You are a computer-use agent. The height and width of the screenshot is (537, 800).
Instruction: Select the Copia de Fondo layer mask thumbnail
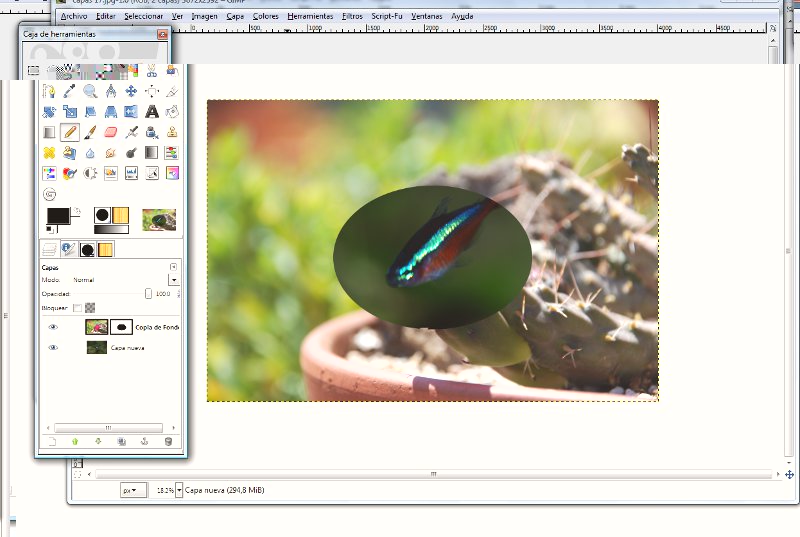(x=121, y=327)
